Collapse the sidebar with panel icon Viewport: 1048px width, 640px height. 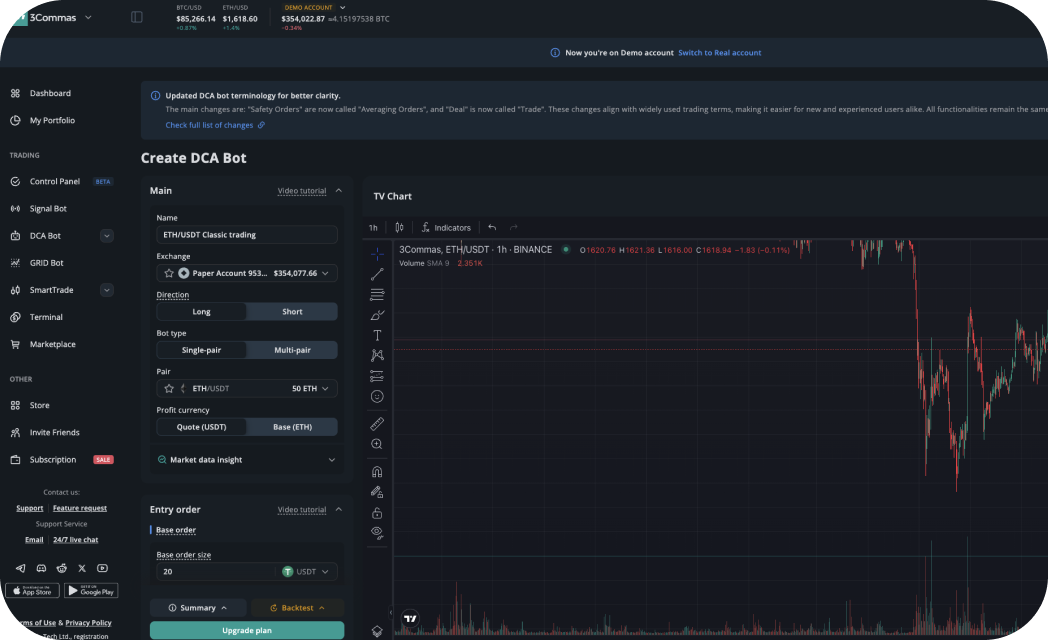tap(137, 17)
